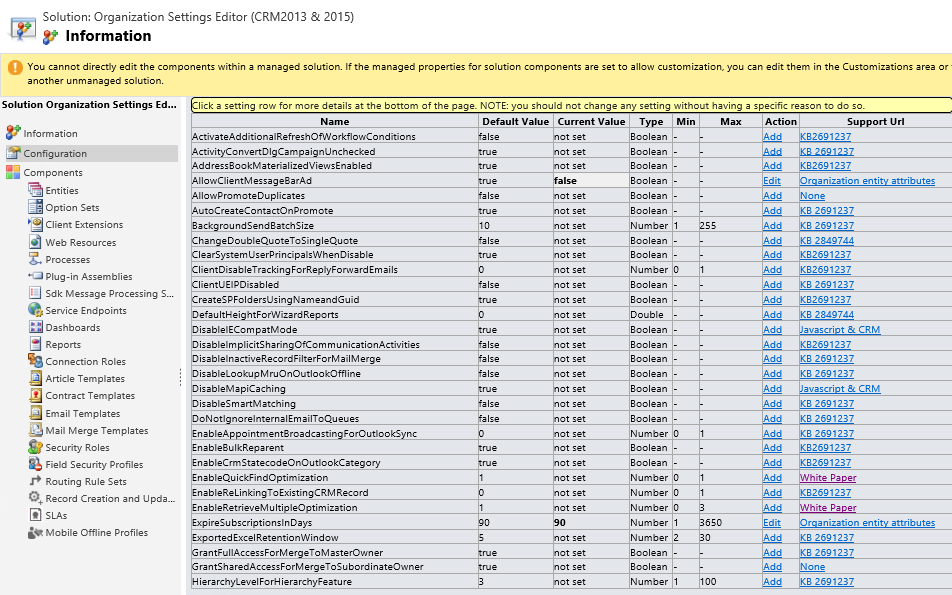Click the Routing Rule Sets icon
The height and width of the screenshot is (595, 952).
[35, 481]
